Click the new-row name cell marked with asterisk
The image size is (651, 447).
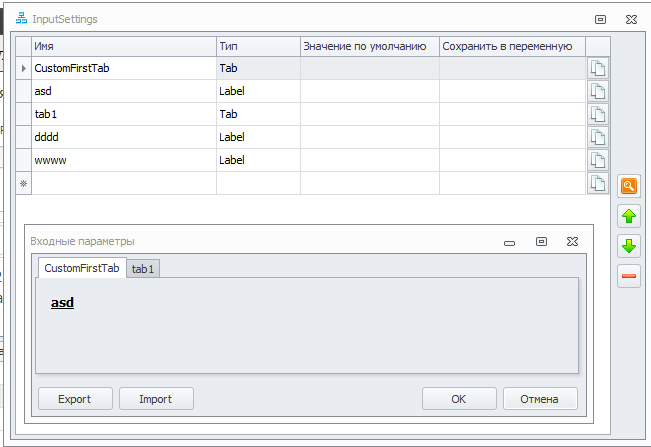click(x=124, y=183)
